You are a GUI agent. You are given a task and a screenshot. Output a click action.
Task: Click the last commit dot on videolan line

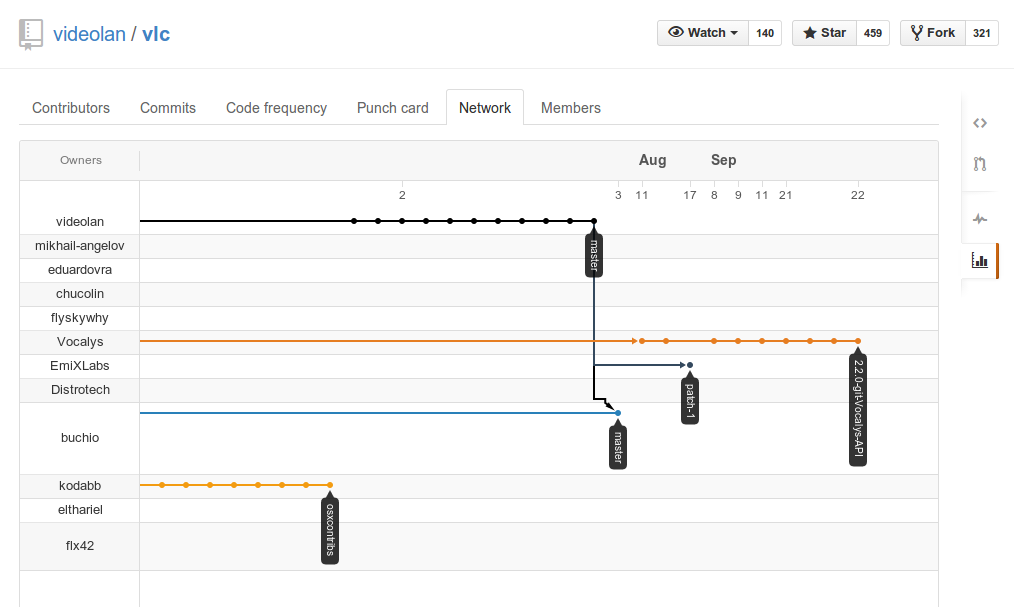coord(594,221)
